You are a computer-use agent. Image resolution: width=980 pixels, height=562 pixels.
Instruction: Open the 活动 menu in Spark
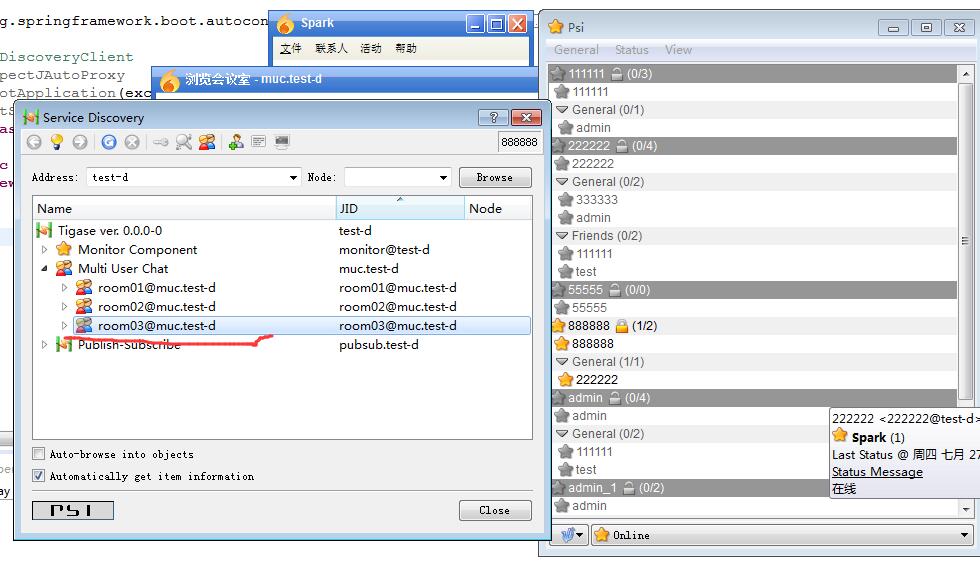tap(371, 48)
